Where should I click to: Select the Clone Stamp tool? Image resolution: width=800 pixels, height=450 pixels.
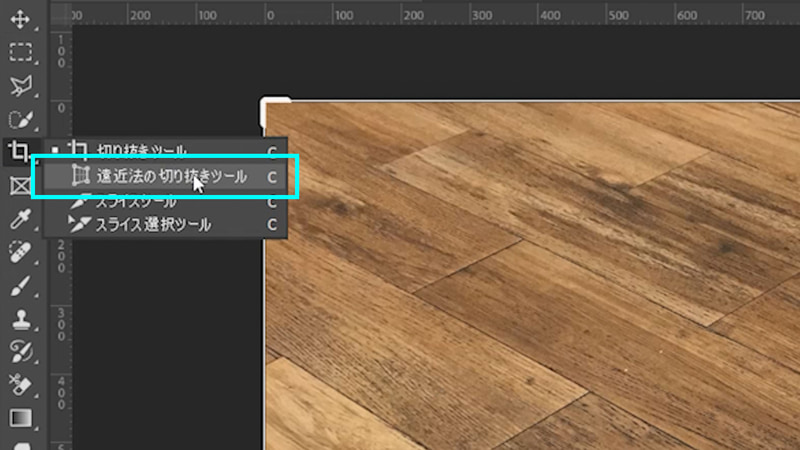pyautogui.click(x=20, y=319)
